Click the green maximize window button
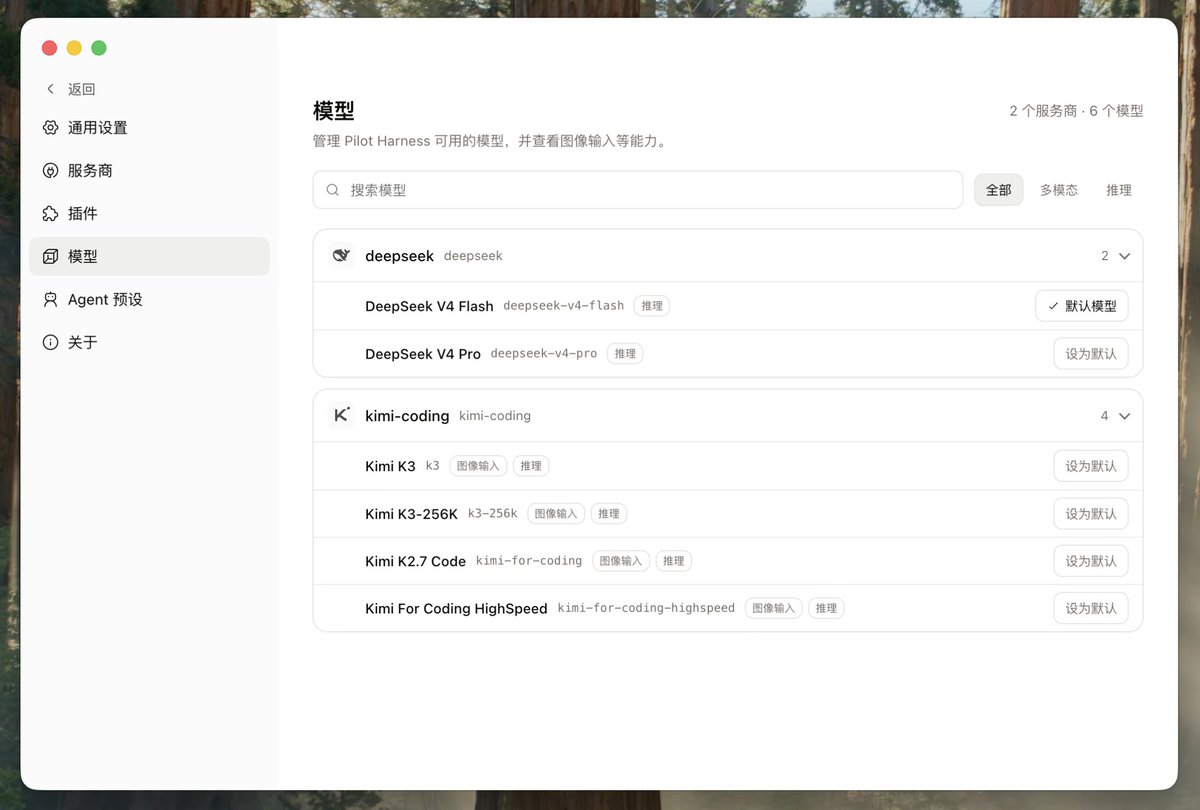1200x810 pixels. [x=99, y=48]
